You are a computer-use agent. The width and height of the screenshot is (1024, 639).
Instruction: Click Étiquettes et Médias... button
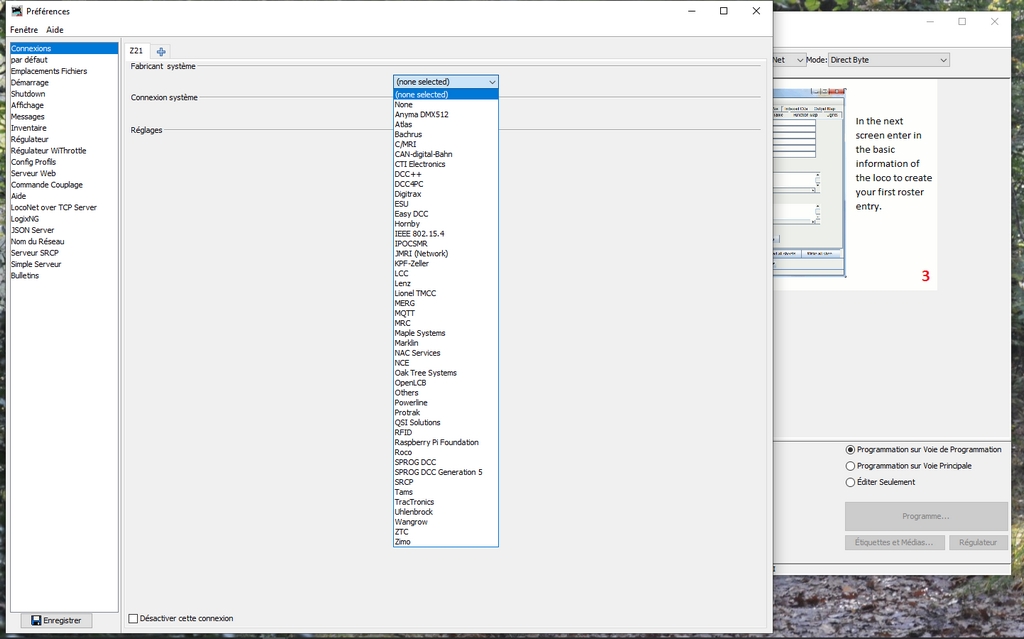(x=894, y=542)
